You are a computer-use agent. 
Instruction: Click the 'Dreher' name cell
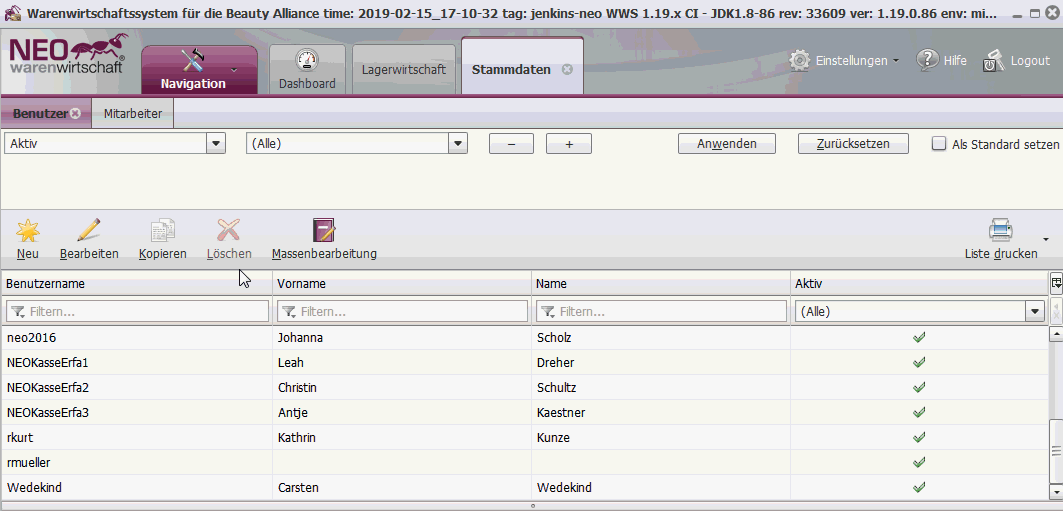(x=661, y=363)
